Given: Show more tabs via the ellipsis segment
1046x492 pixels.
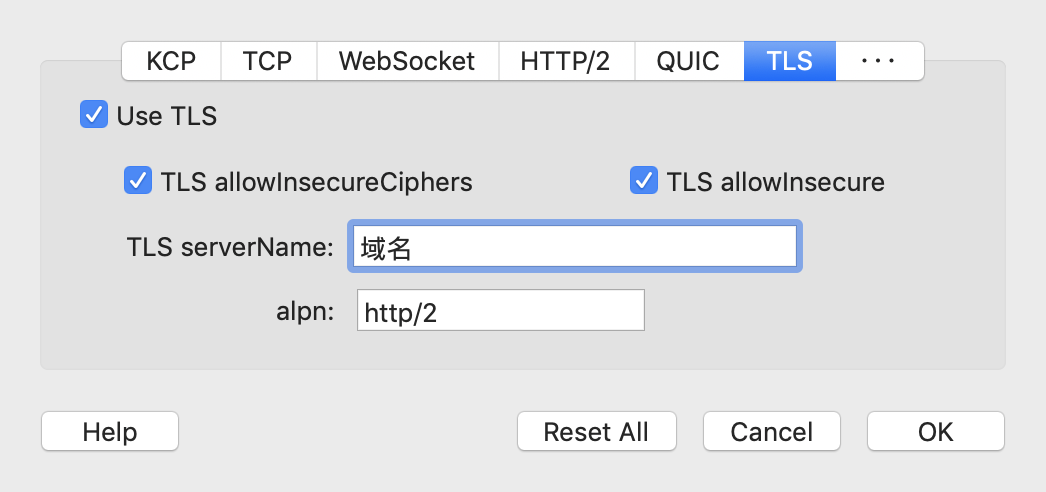Looking at the screenshot, I should pos(879,61).
